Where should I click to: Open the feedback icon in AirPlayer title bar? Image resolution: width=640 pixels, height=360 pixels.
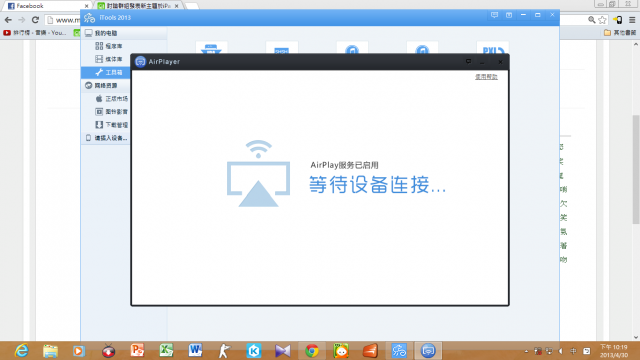468,62
